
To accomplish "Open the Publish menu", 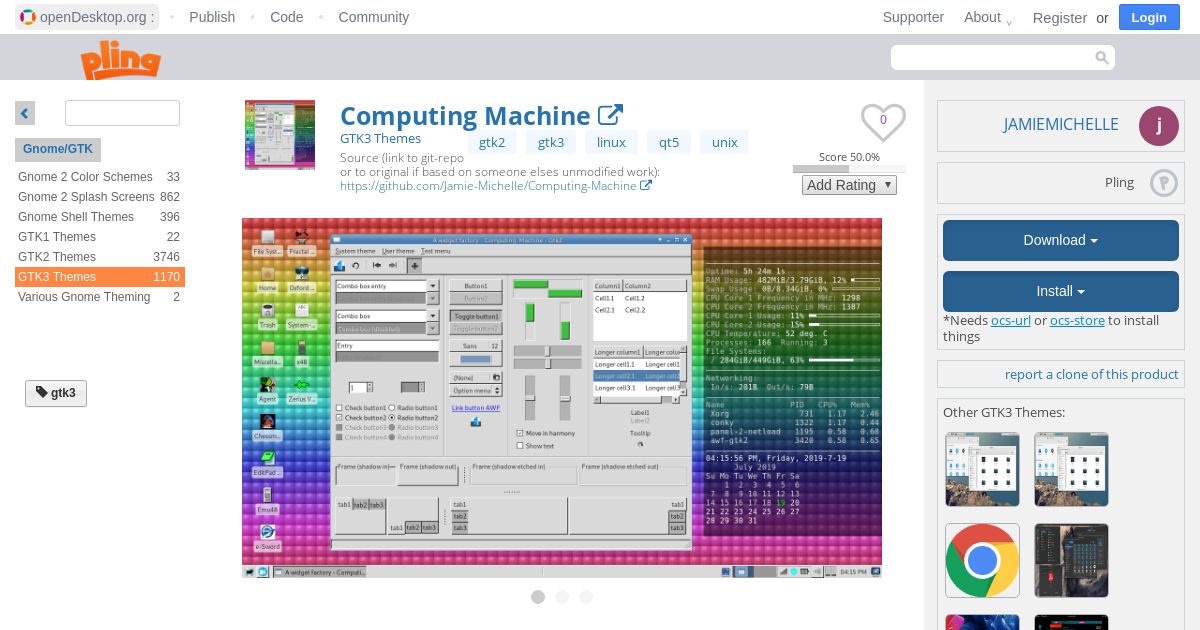I will coord(212,17).
